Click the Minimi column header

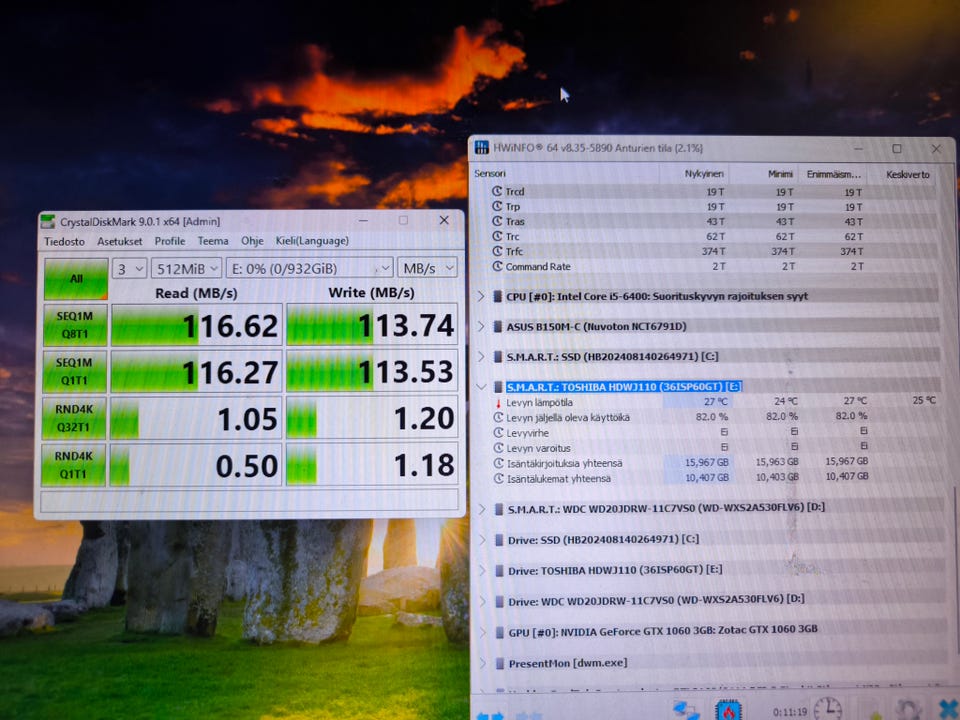[x=780, y=174]
